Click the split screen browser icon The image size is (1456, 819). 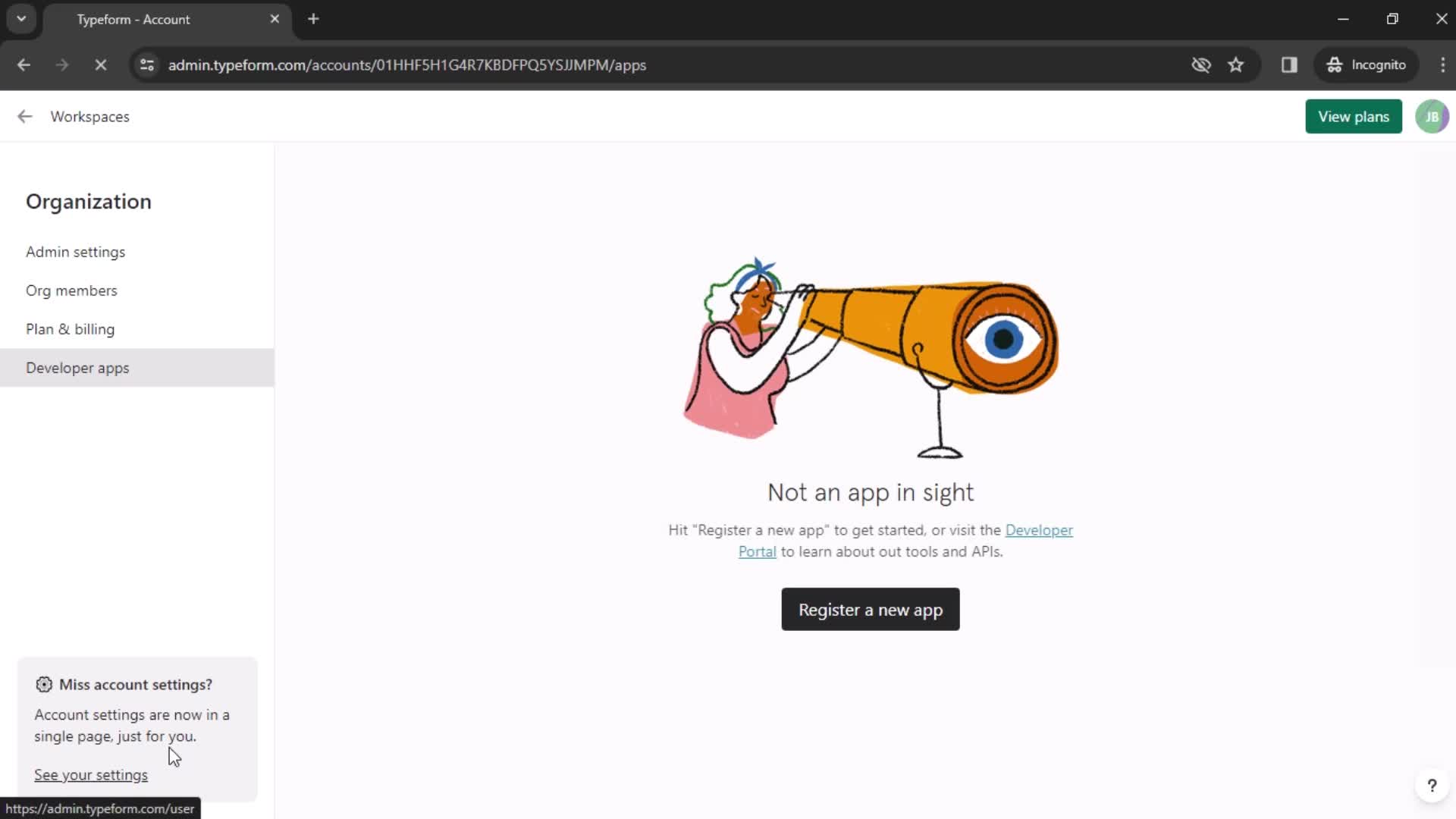coord(1289,64)
